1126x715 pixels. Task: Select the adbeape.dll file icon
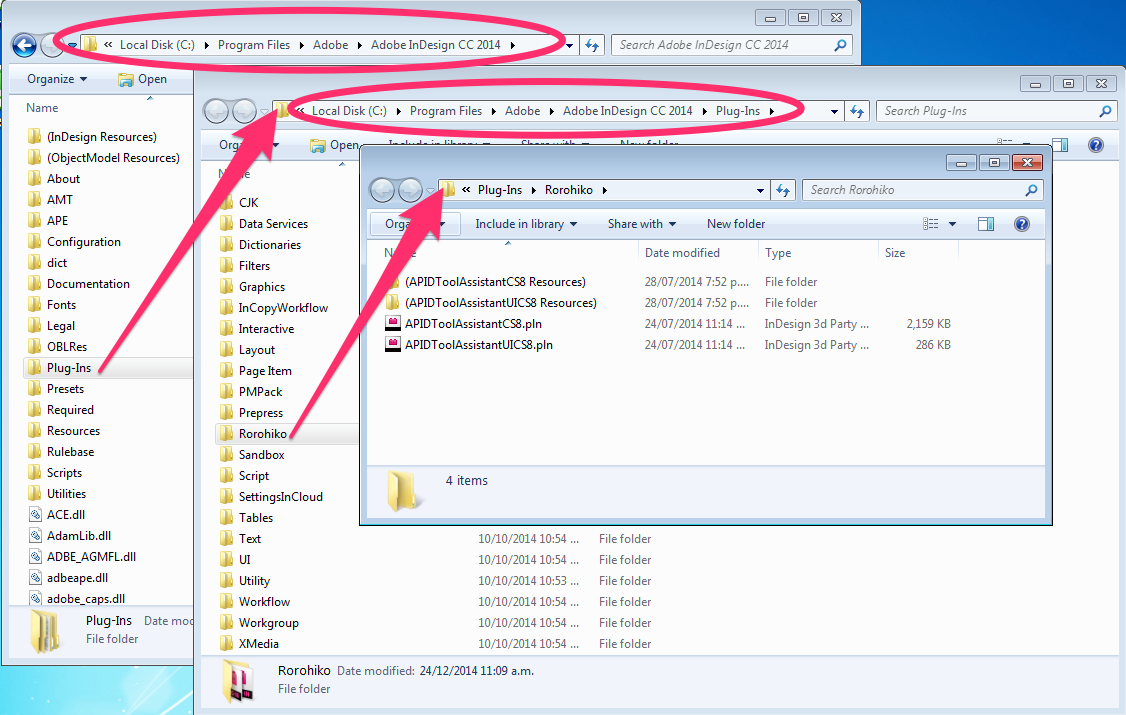tap(35, 578)
